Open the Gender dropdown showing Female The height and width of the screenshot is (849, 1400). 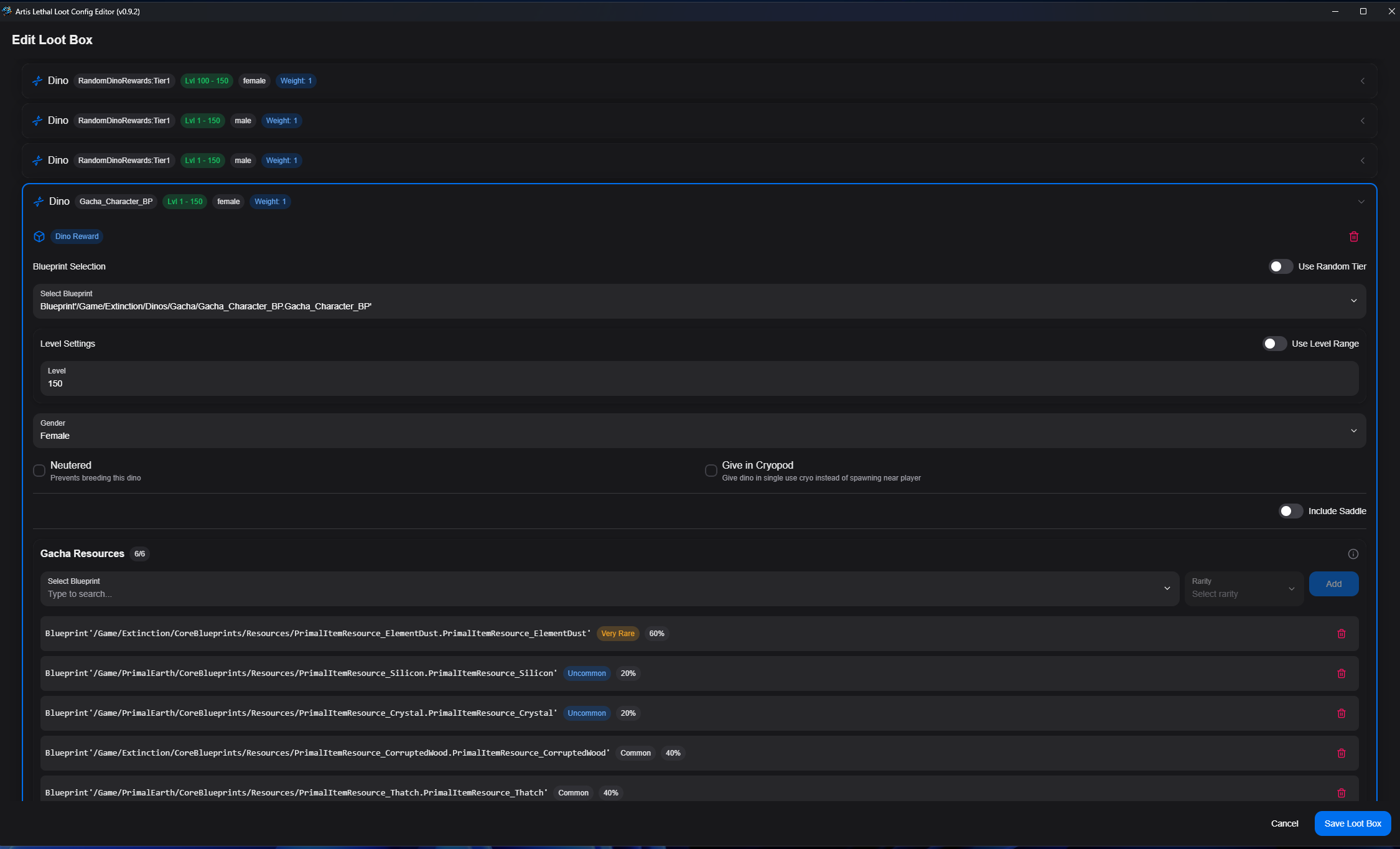(x=699, y=431)
